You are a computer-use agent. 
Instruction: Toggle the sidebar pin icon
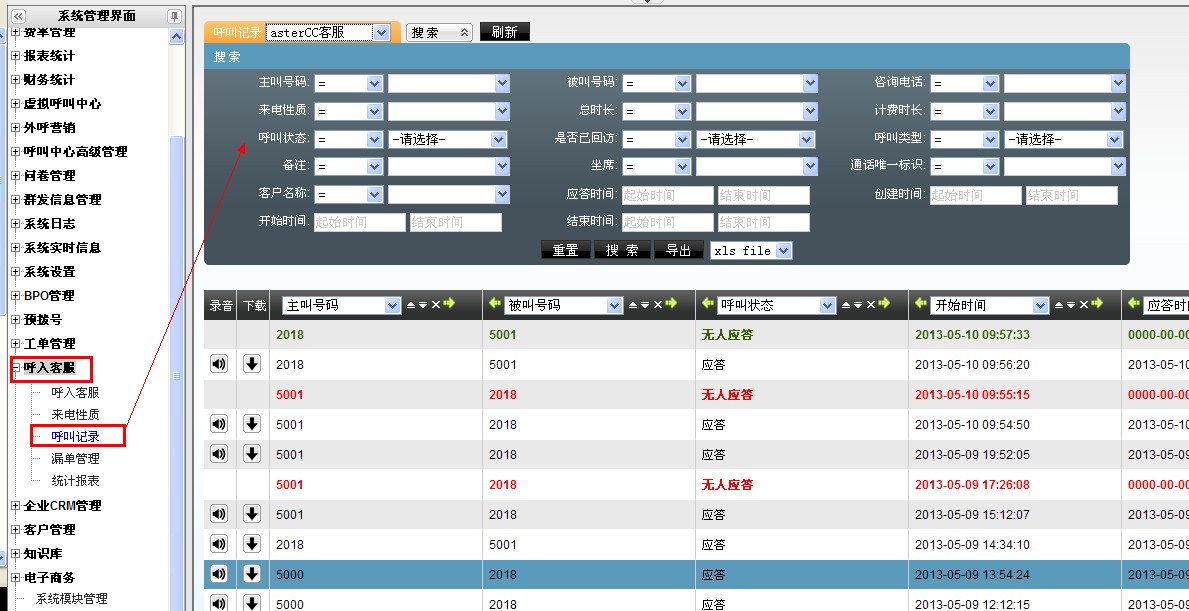point(175,16)
